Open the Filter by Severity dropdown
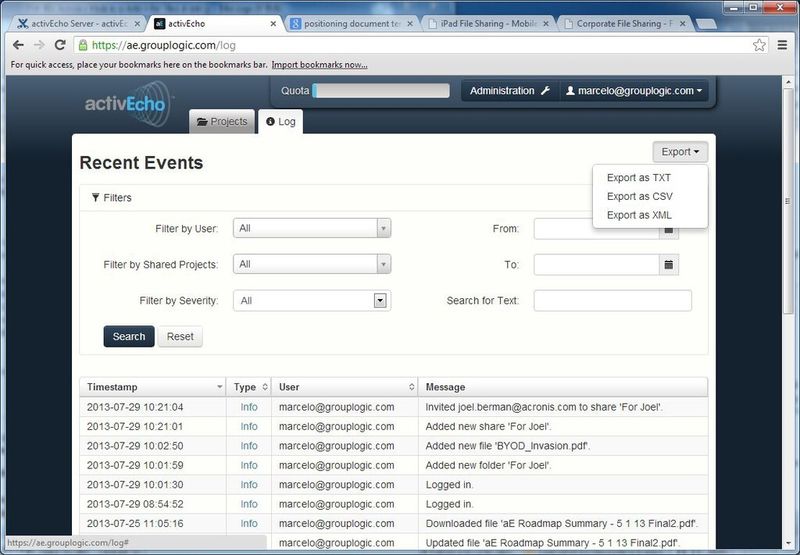This screenshot has height=555, width=800. pos(312,300)
